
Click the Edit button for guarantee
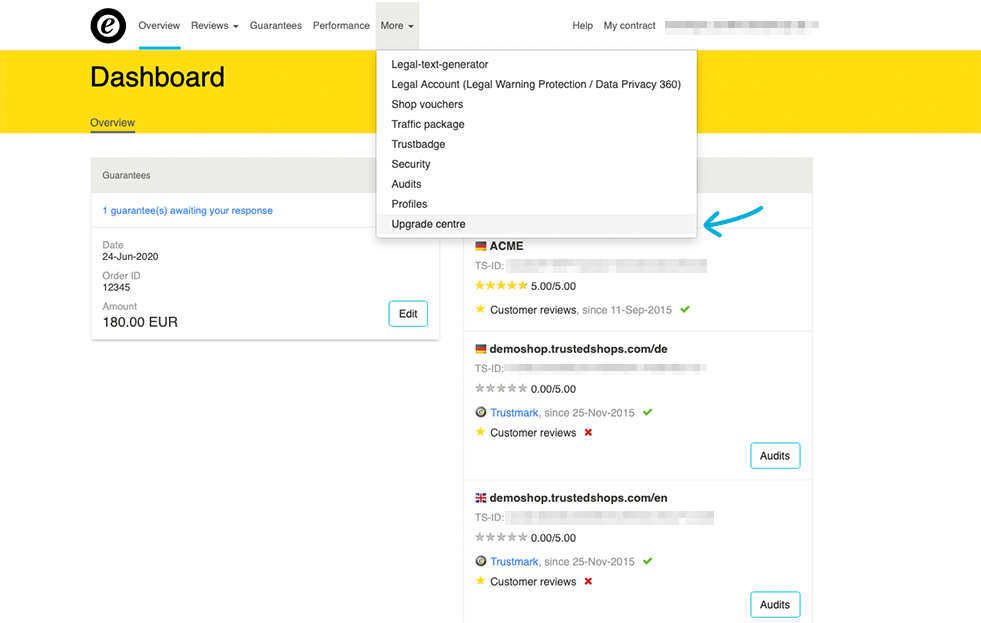(408, 314)
